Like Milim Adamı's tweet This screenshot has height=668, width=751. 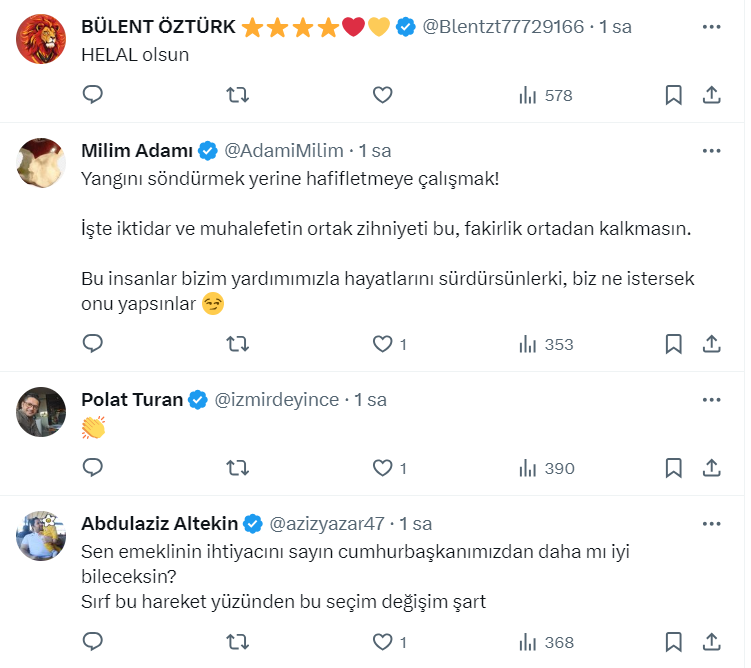(382, 344)
